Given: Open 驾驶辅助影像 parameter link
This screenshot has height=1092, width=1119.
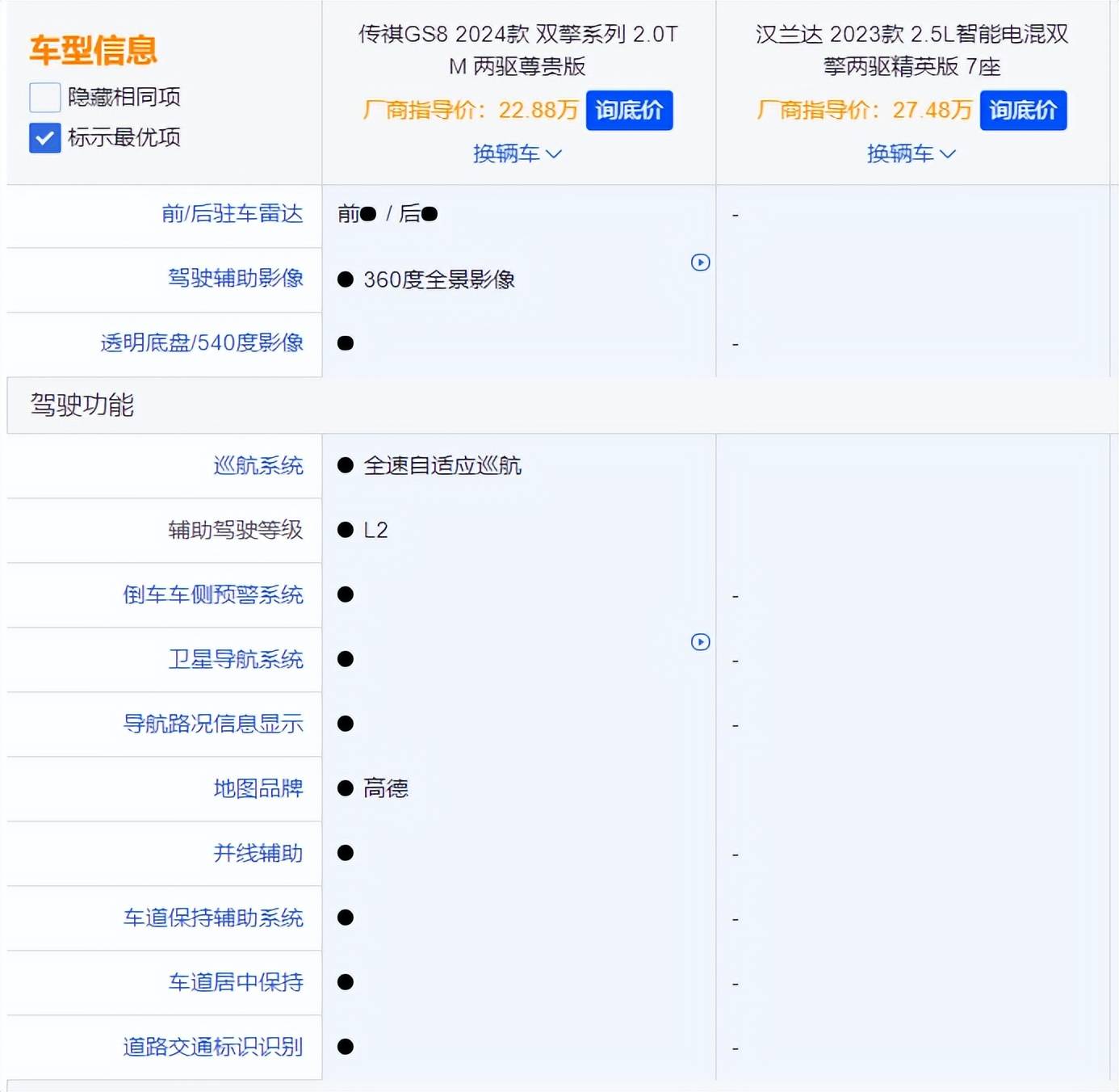Looking at the screenshot, I should click(x=236, y=278).
